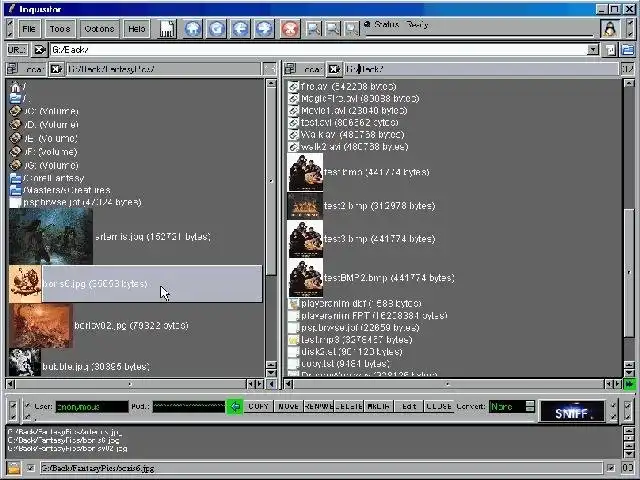Viewport: 640px width, 480px height.
Task: Select the D: (Volume) drive
Action: pyautogui.click(x=44, y=124)
